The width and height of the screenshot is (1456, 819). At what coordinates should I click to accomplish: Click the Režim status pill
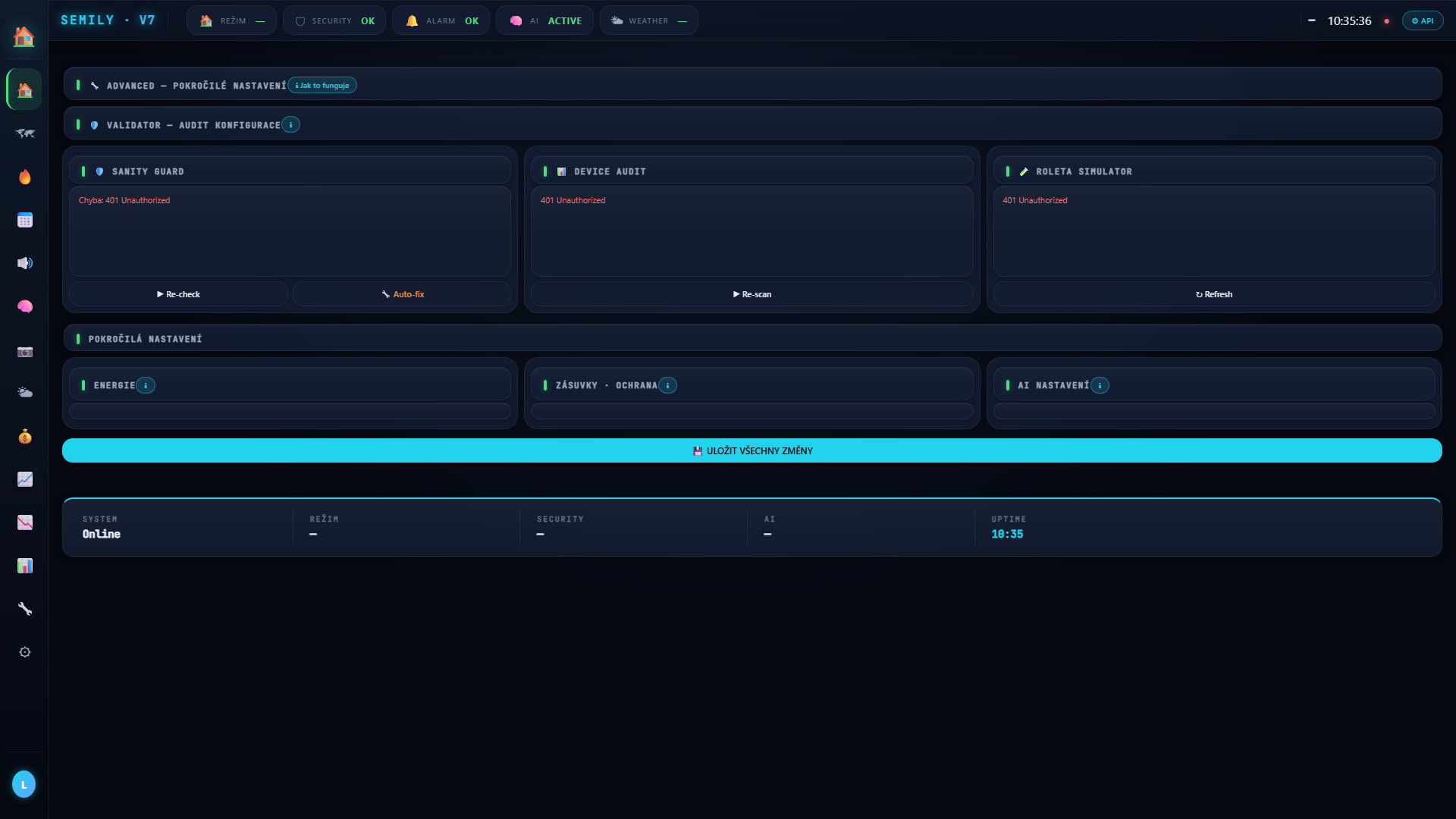231,20
